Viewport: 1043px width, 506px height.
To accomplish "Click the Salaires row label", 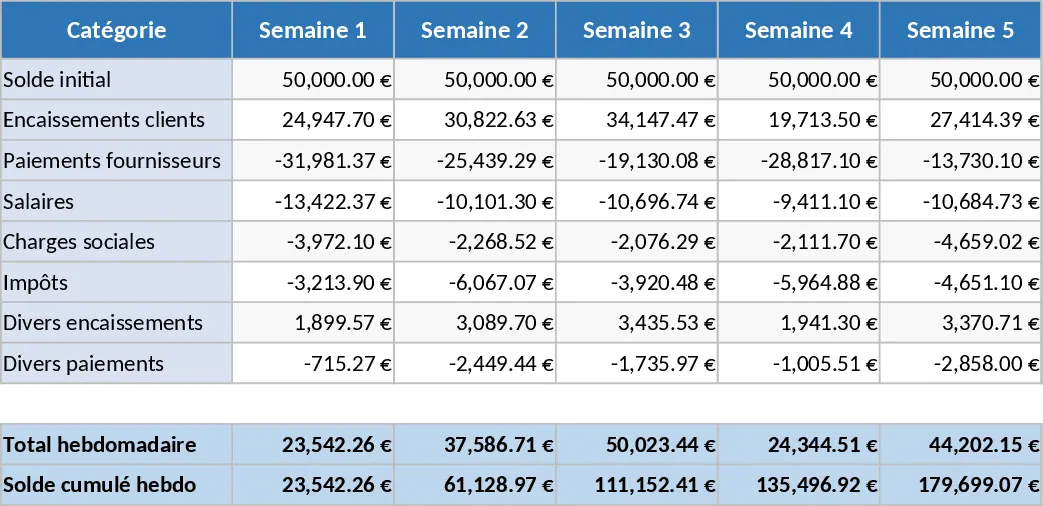I will click(x=116, y=201).
